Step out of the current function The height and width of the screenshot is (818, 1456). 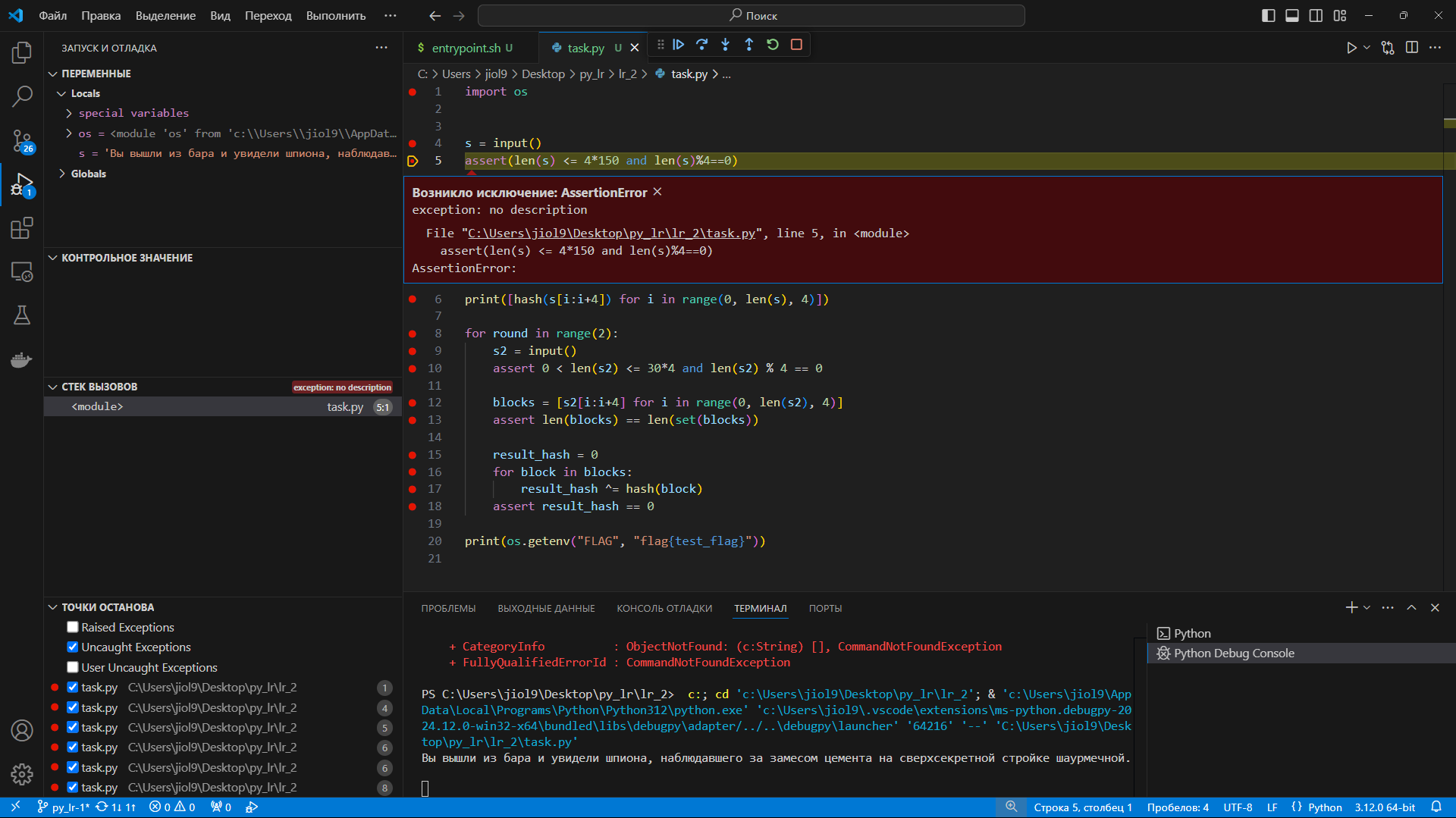pyautogui.click(x=749, y=45)
